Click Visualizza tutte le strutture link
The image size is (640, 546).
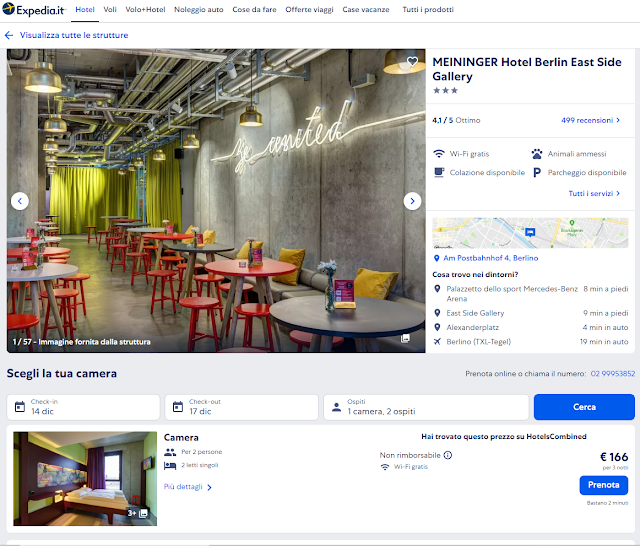[74, 35]
